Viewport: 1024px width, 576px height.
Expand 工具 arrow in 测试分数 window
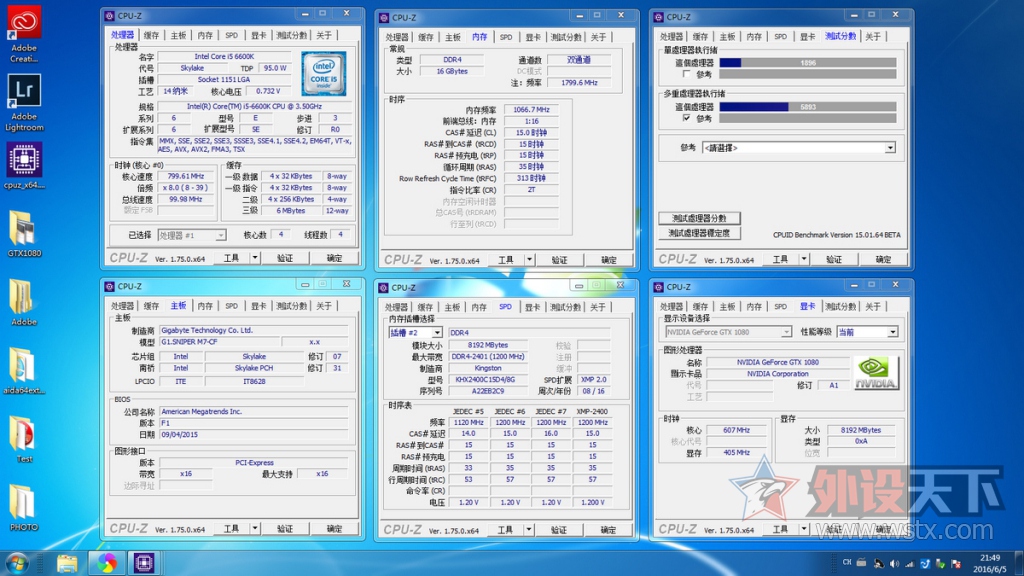click(x=804, y=259)
